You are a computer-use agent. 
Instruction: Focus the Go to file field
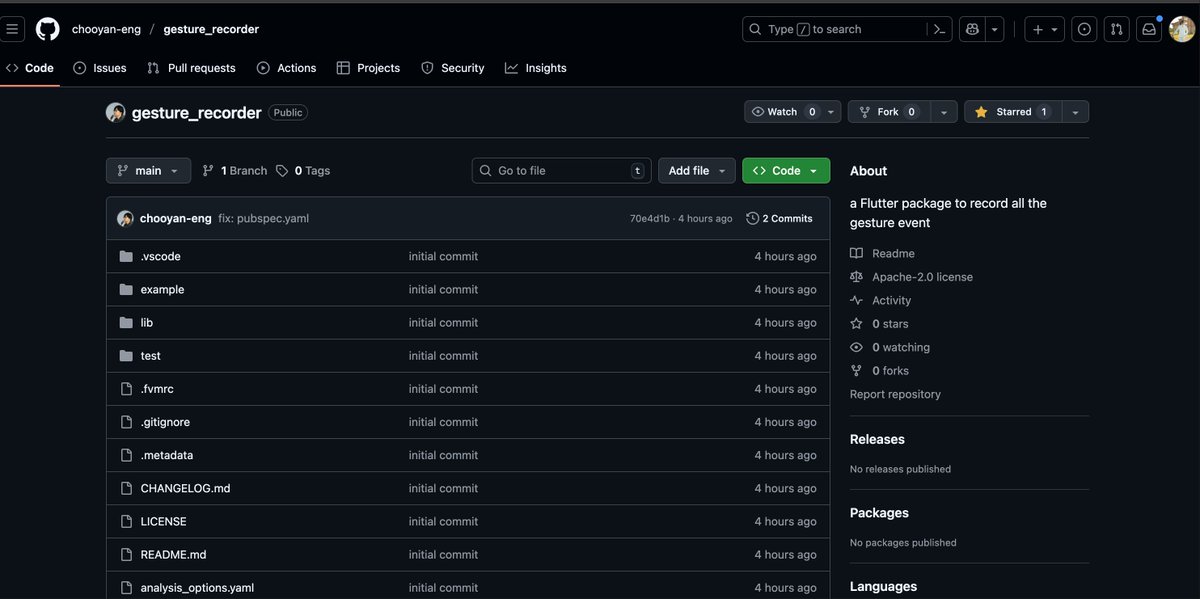coord(561,171)
